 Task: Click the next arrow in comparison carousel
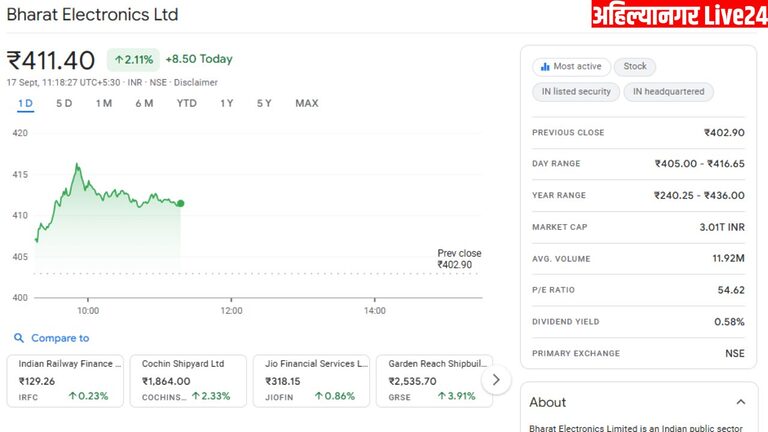(496, 380)
